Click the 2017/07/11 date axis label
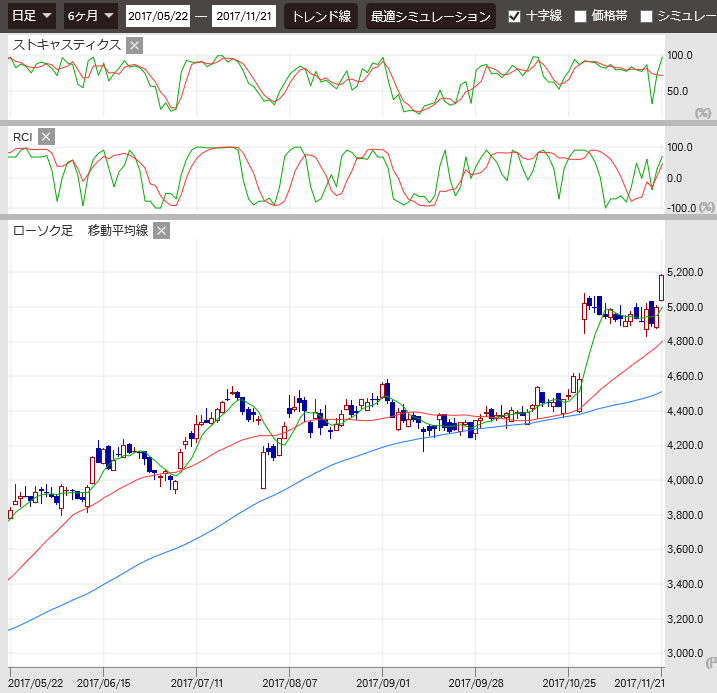This screenshot has height=693, width=717. click(197, 683)
